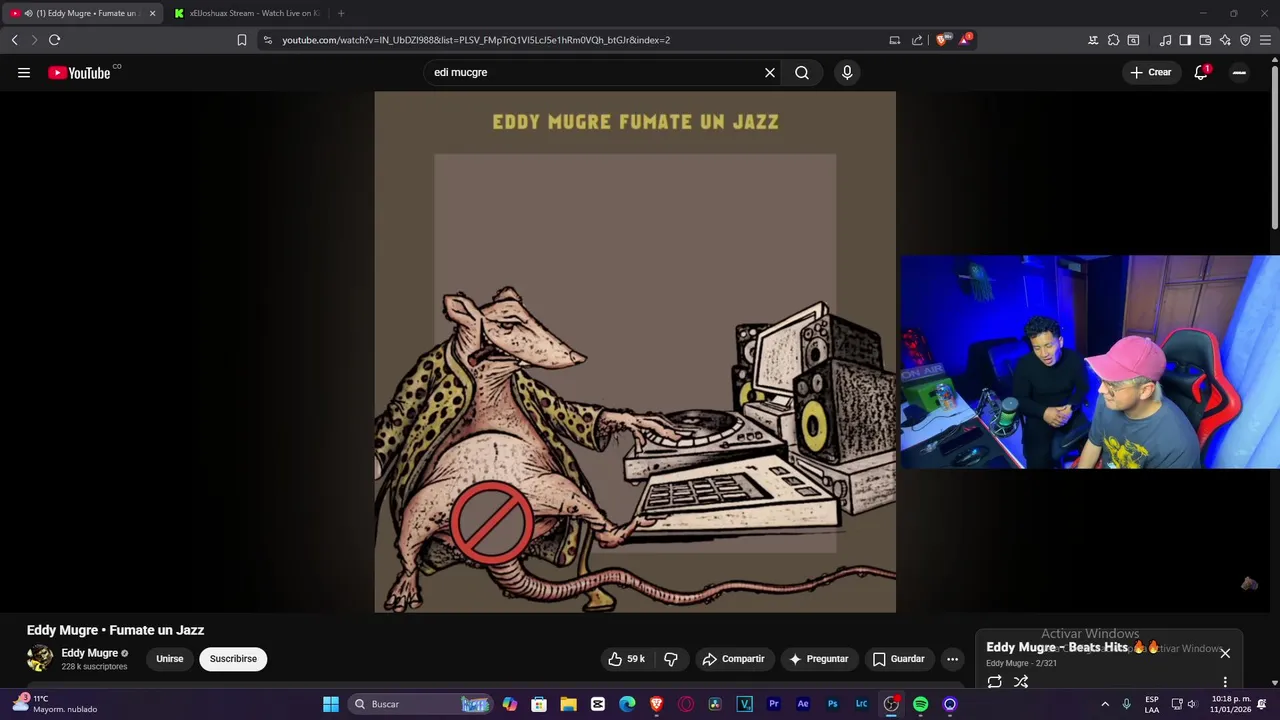Join the channel with Unirse
1280x720 pixels.
pyautogui.click(x=170, y=659)
